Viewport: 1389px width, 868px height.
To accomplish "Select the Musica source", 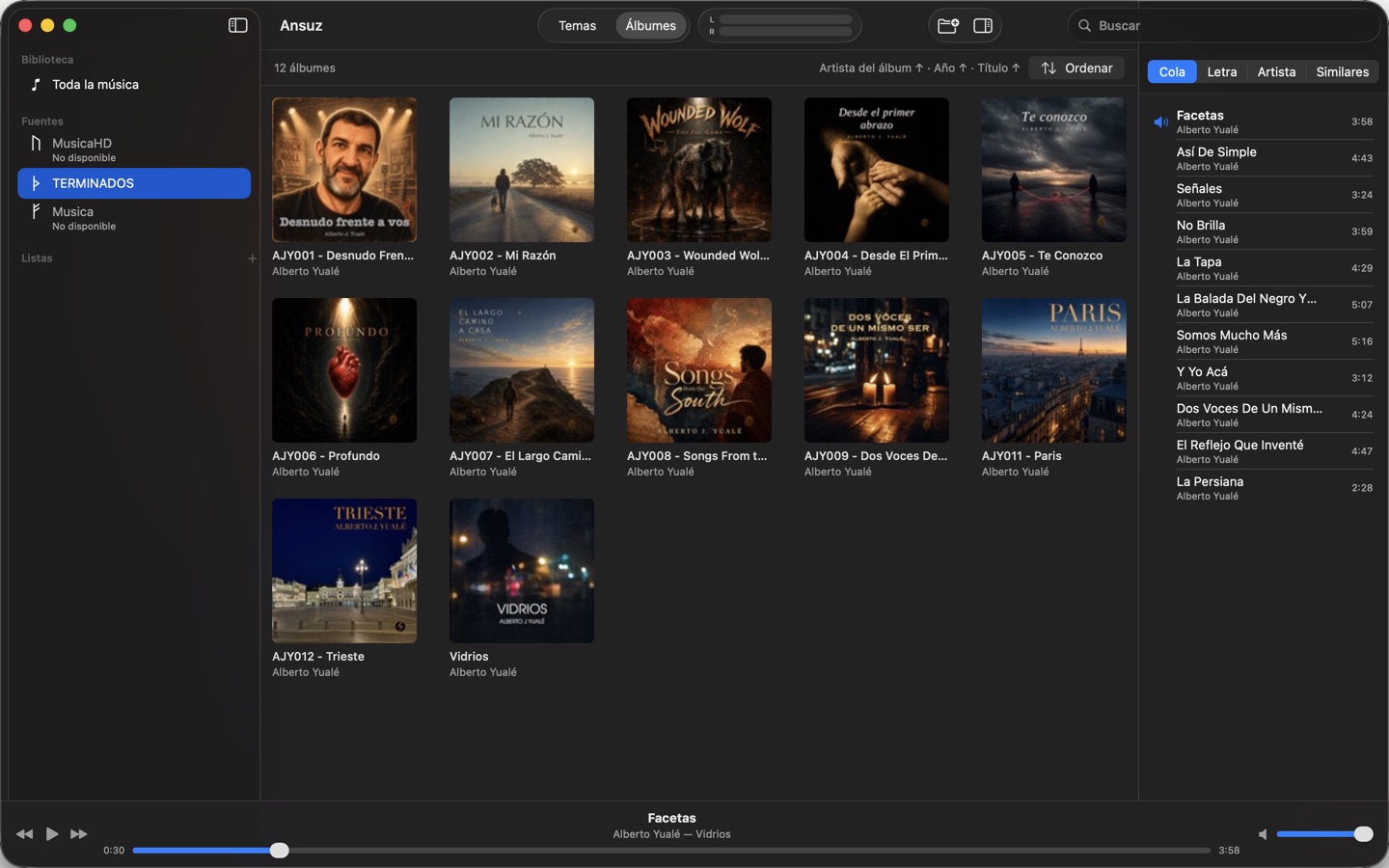I will click(134, 218).
